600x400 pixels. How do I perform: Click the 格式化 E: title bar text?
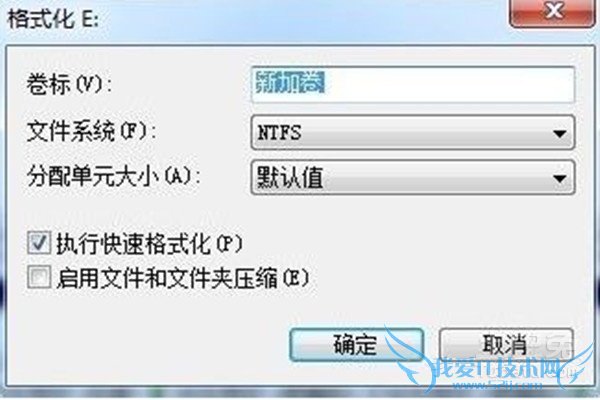pos(54,19)
